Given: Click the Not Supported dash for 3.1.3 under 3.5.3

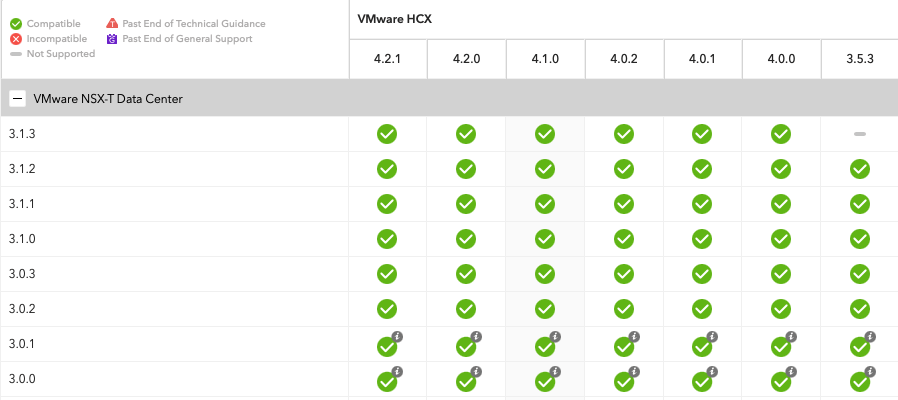Looking at the screenshot, I should (x=860, y=134).
